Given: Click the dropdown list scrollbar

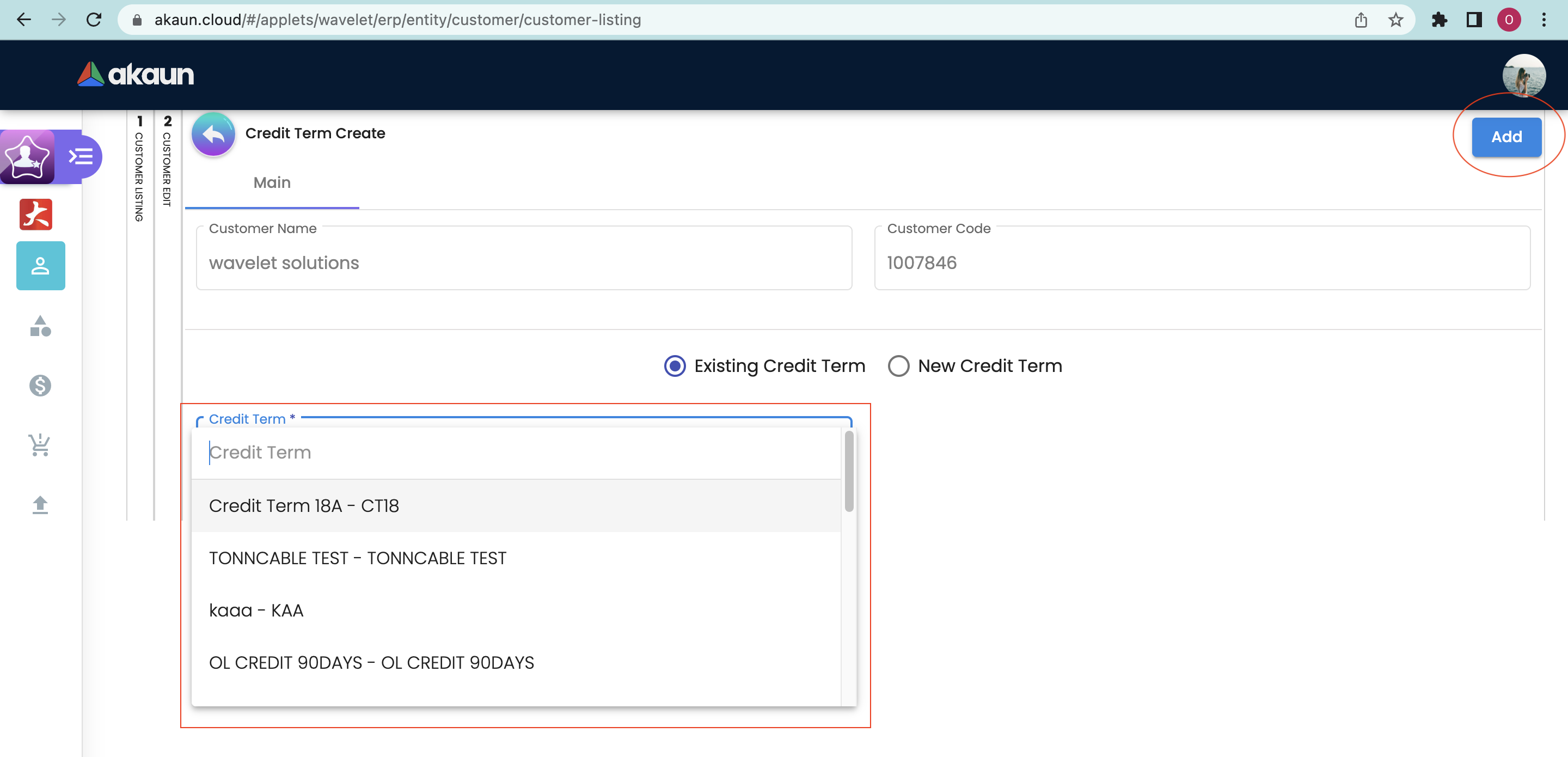Looking at the screenshot, I should (849, 472).
